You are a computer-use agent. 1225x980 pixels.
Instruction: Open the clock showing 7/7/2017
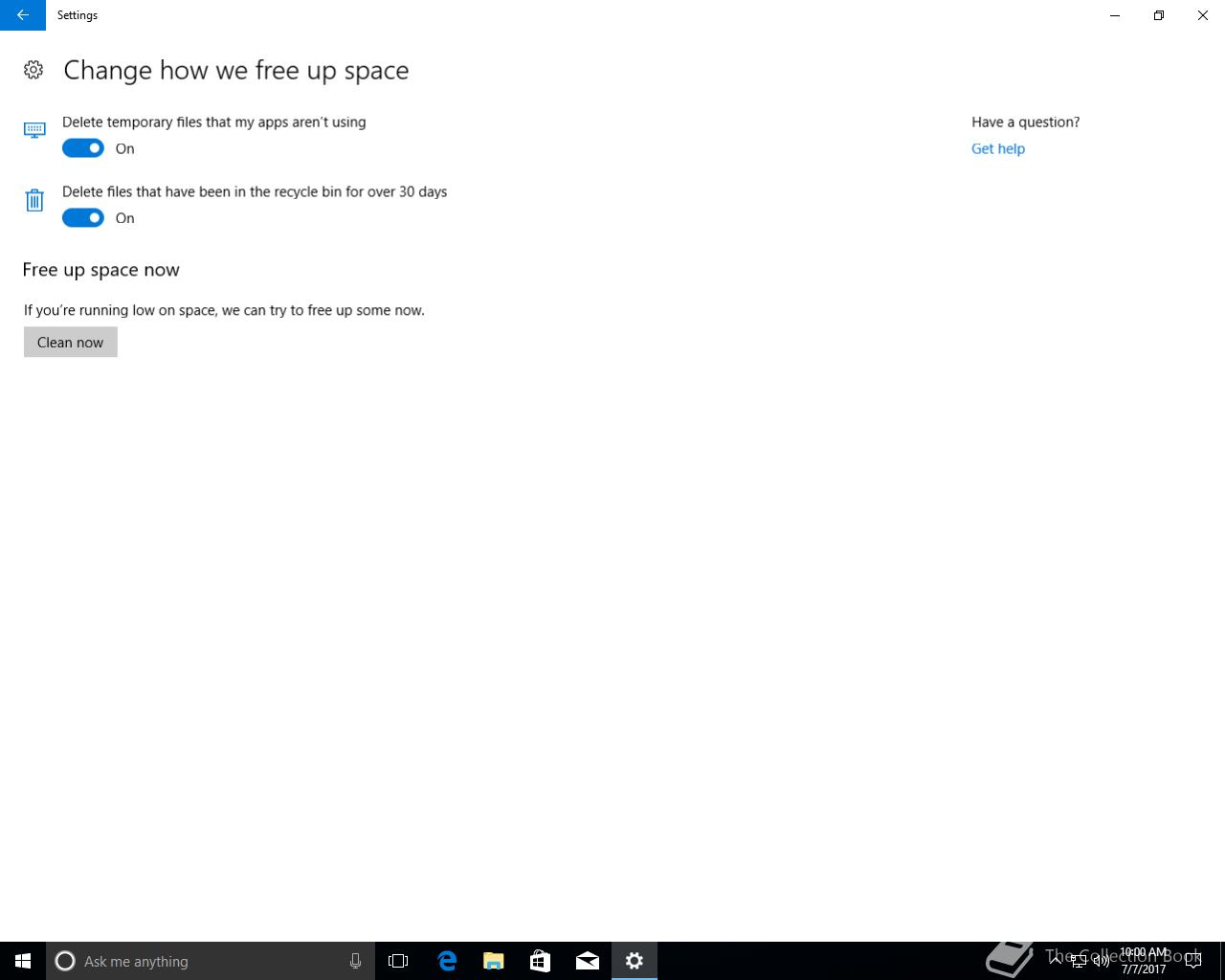coord(1144,961)
